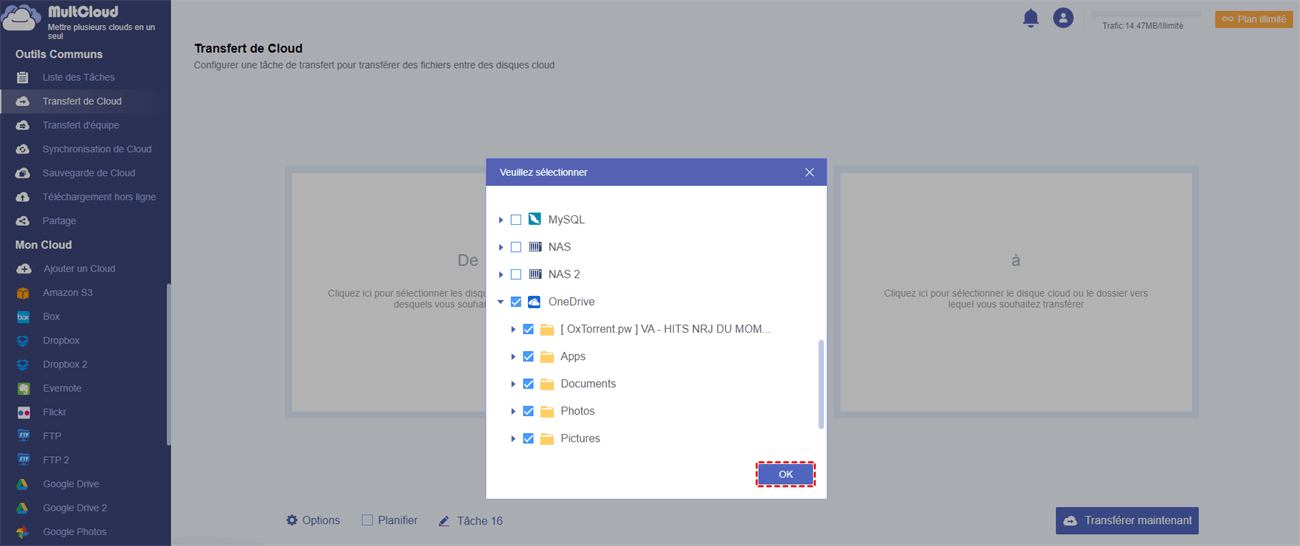Click the Partage cloud icon
The image size is (1300, 546).
[x=22, y=221]
